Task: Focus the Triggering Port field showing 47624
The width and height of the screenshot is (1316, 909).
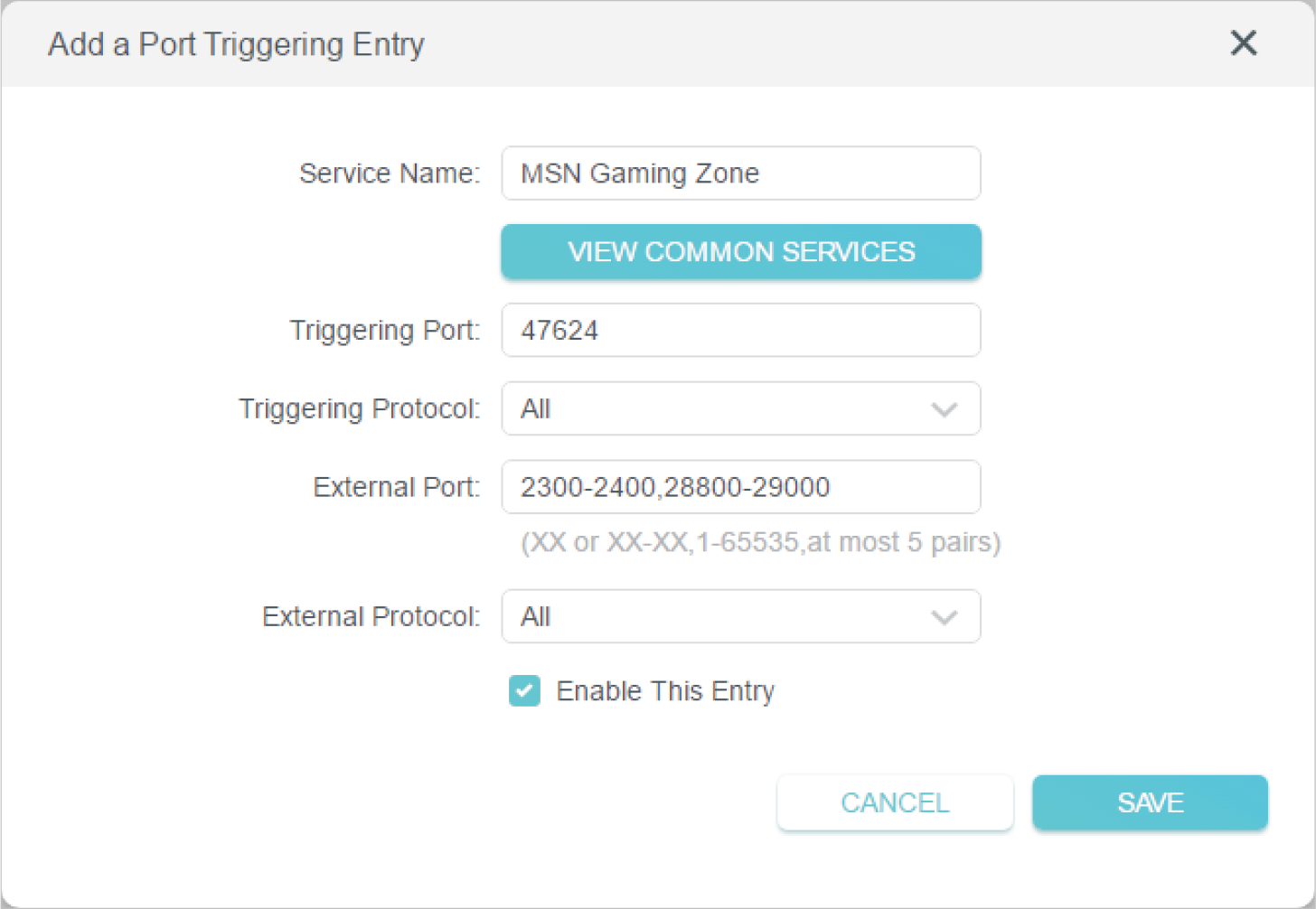Action: tap(740, 331)
